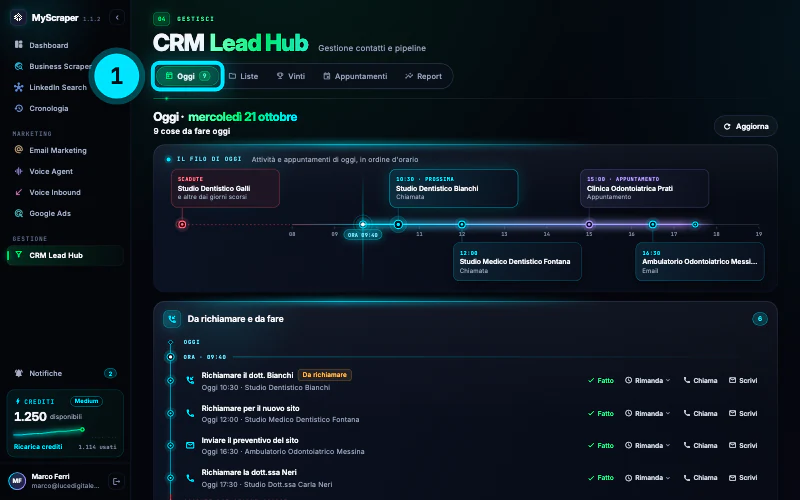Click Chiama for Inviare il preventivo del sito
The width and height of the screenshot is (800, 500).
tap(700, 445)
